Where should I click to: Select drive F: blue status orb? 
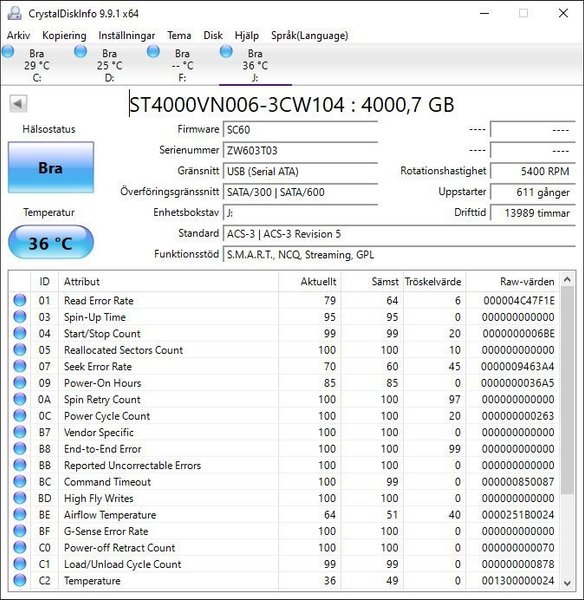pyautogui.click(x=153, y=52)
